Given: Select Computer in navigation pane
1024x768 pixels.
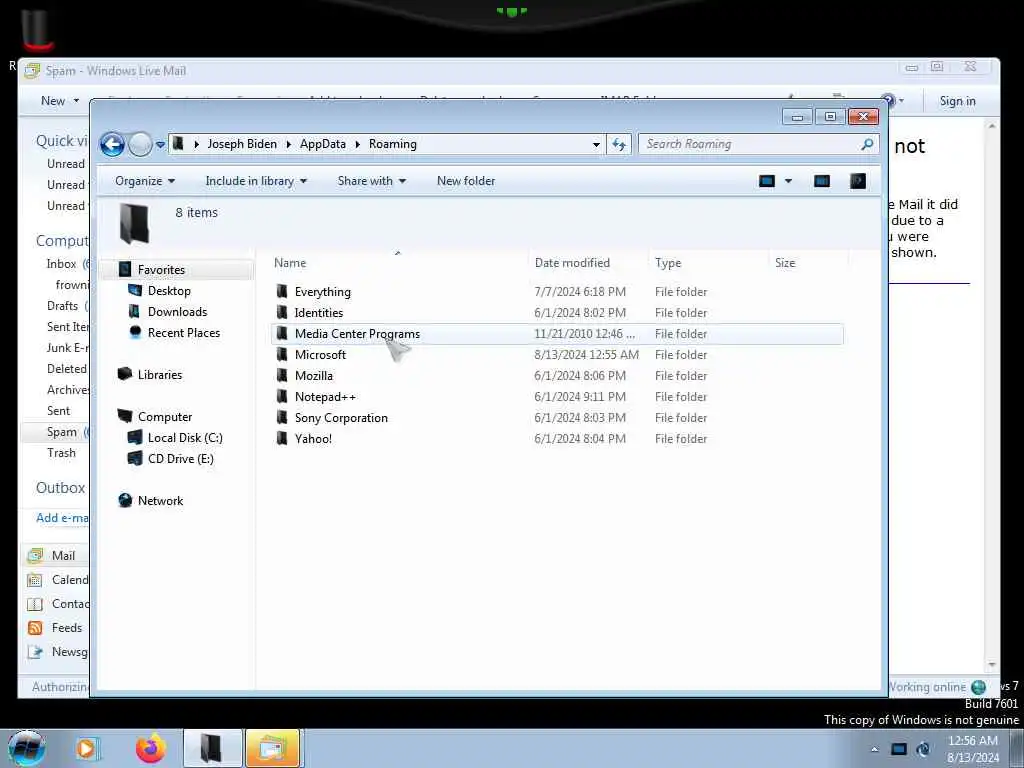Looking at the screenshot, I should point(165,417).
